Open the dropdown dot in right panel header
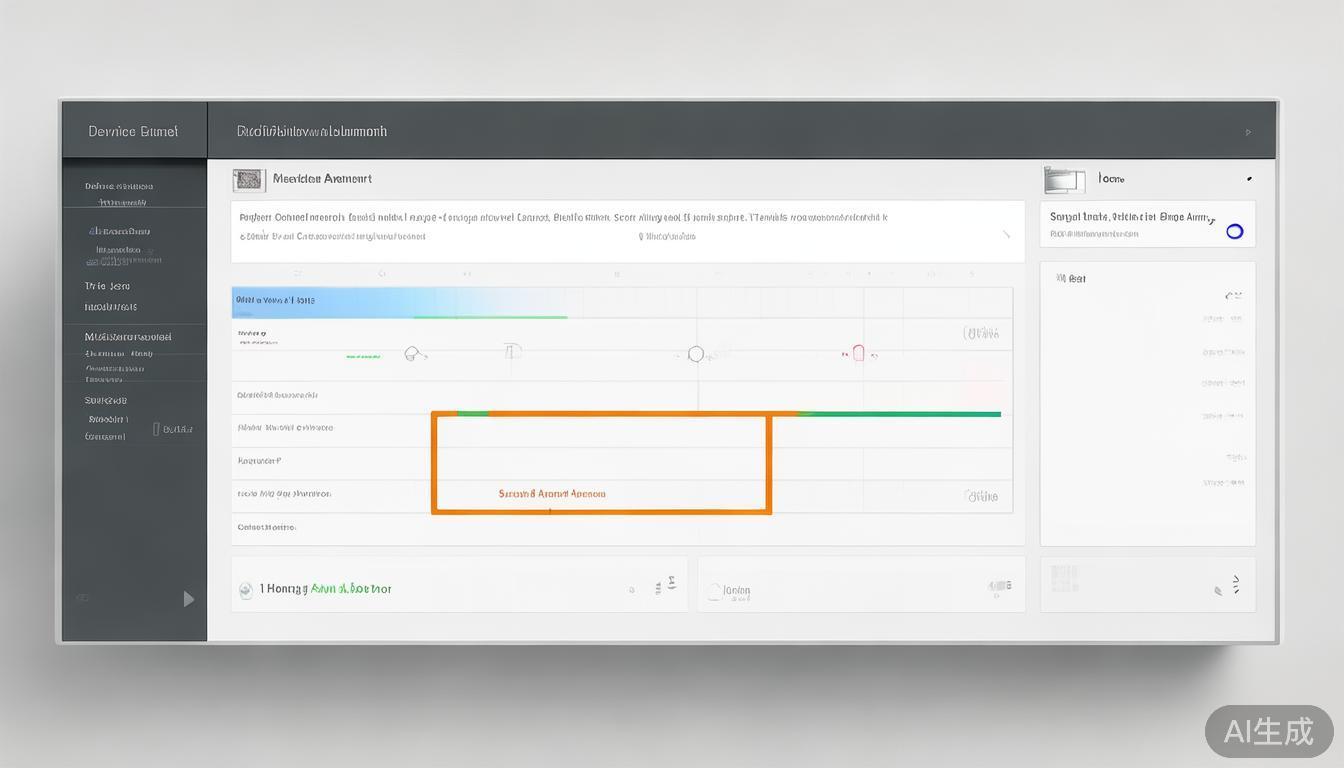 click(x=1249, y=179)
